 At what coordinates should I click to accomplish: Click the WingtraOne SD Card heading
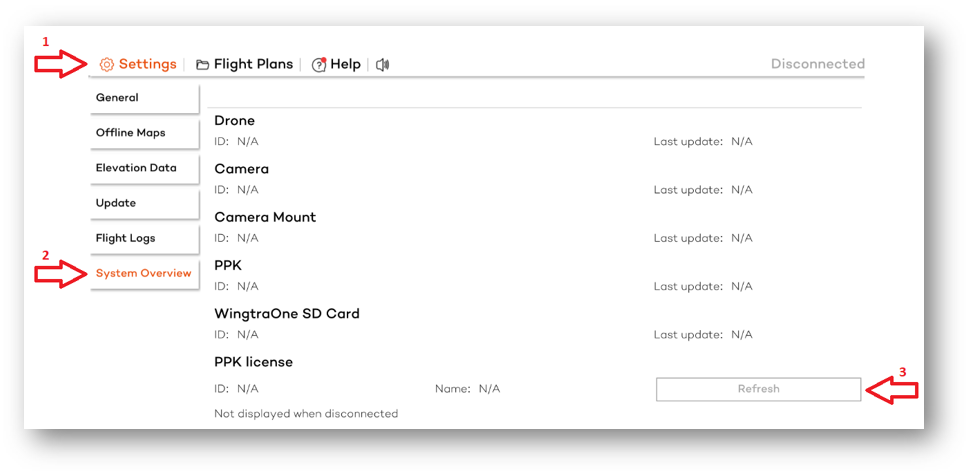coord(286,313)
